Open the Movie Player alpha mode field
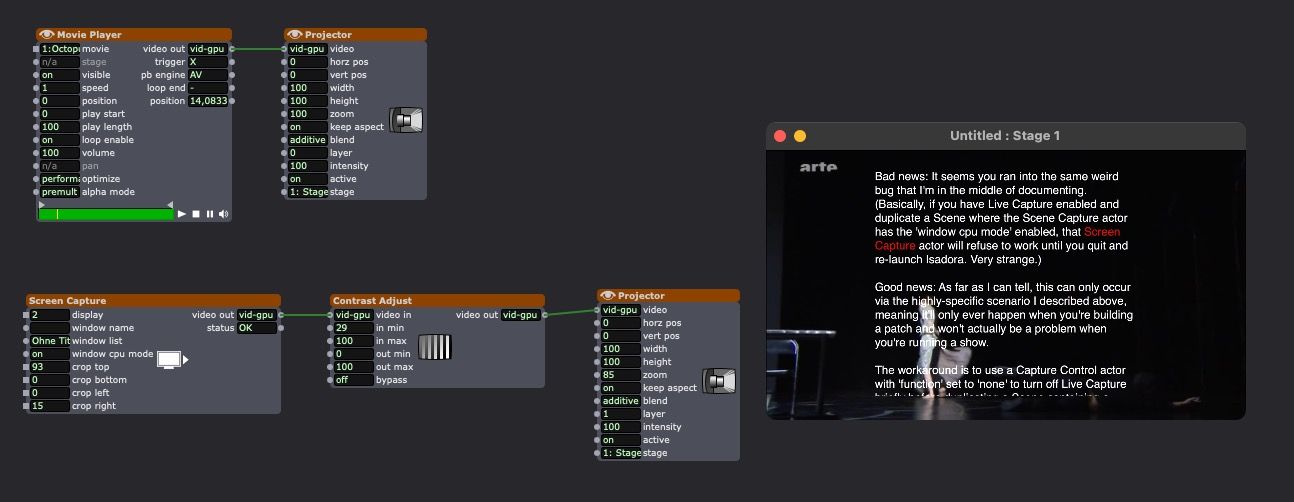The width and height of the screenshot is (1294, 502). point(59,192)
